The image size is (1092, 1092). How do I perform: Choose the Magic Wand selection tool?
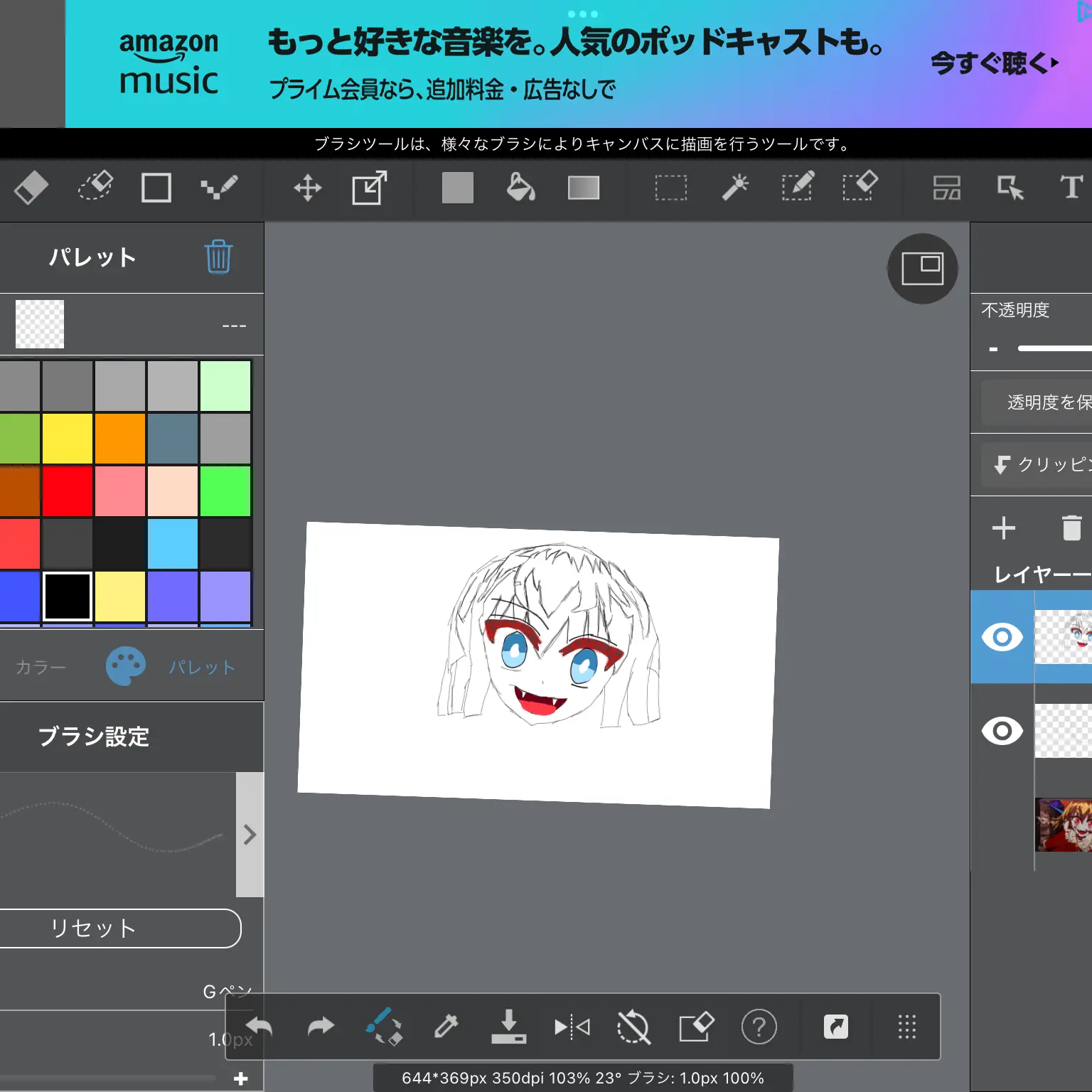pos(735,188)
